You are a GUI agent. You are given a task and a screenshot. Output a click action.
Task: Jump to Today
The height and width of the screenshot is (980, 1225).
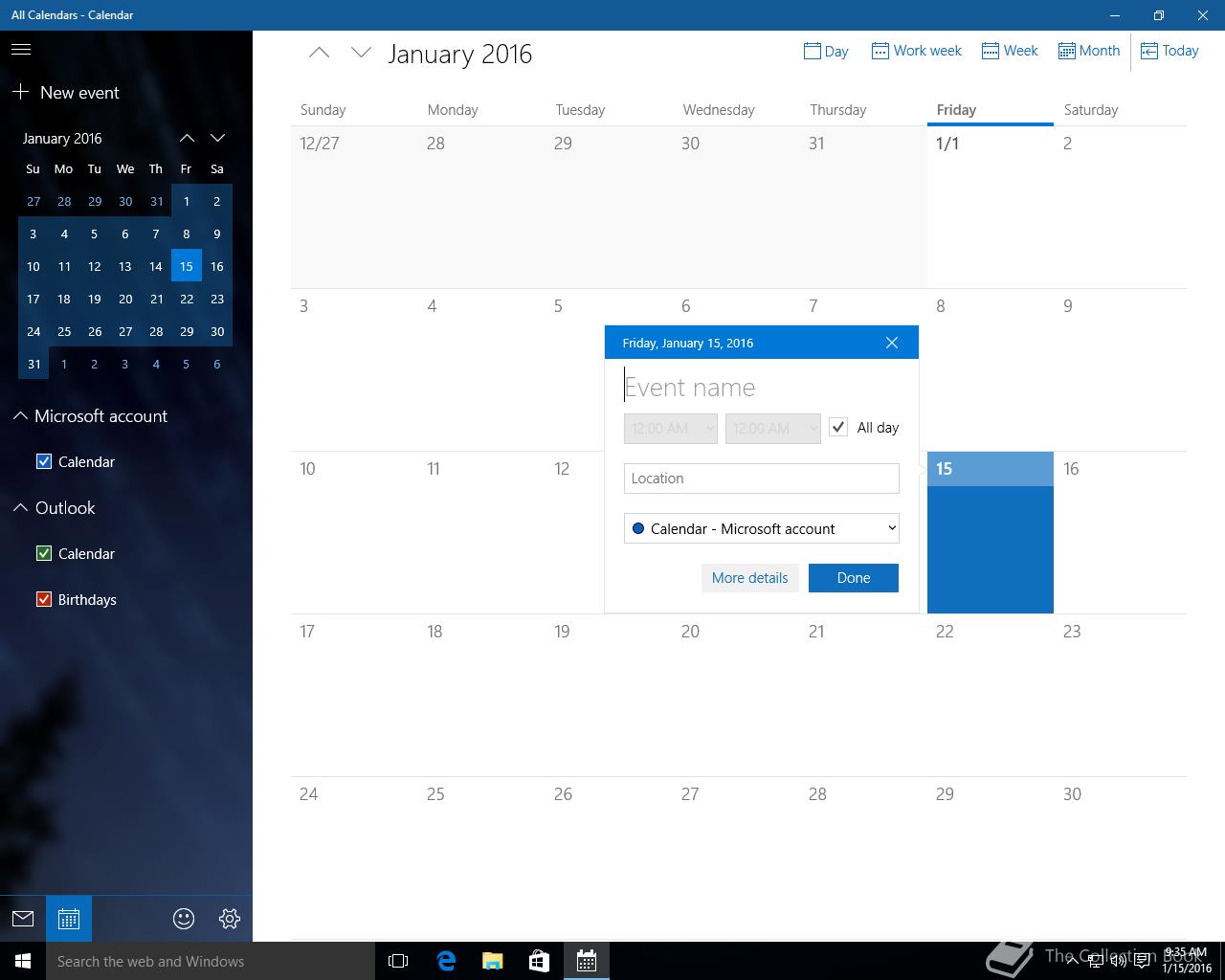1169,51
